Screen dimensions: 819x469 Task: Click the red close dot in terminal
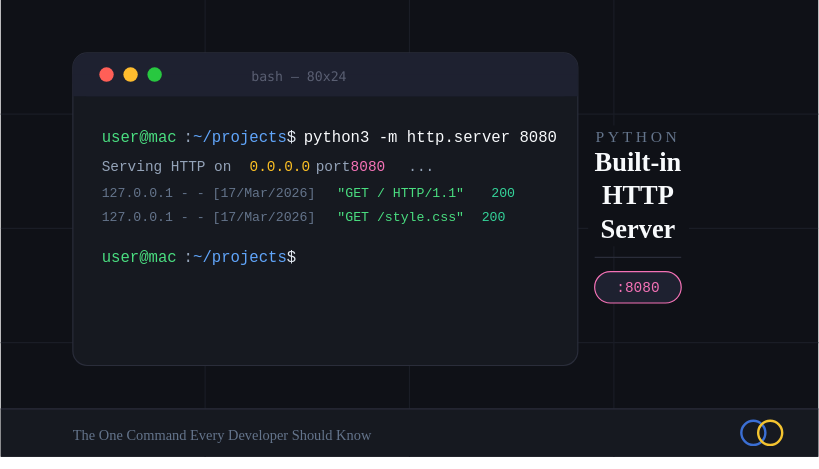coord(107,75)
